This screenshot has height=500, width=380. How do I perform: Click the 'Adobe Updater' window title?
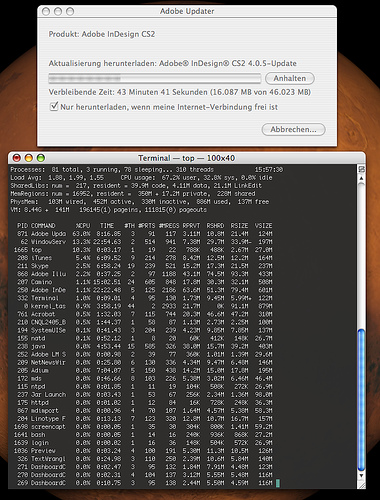[x=187, y=11]
